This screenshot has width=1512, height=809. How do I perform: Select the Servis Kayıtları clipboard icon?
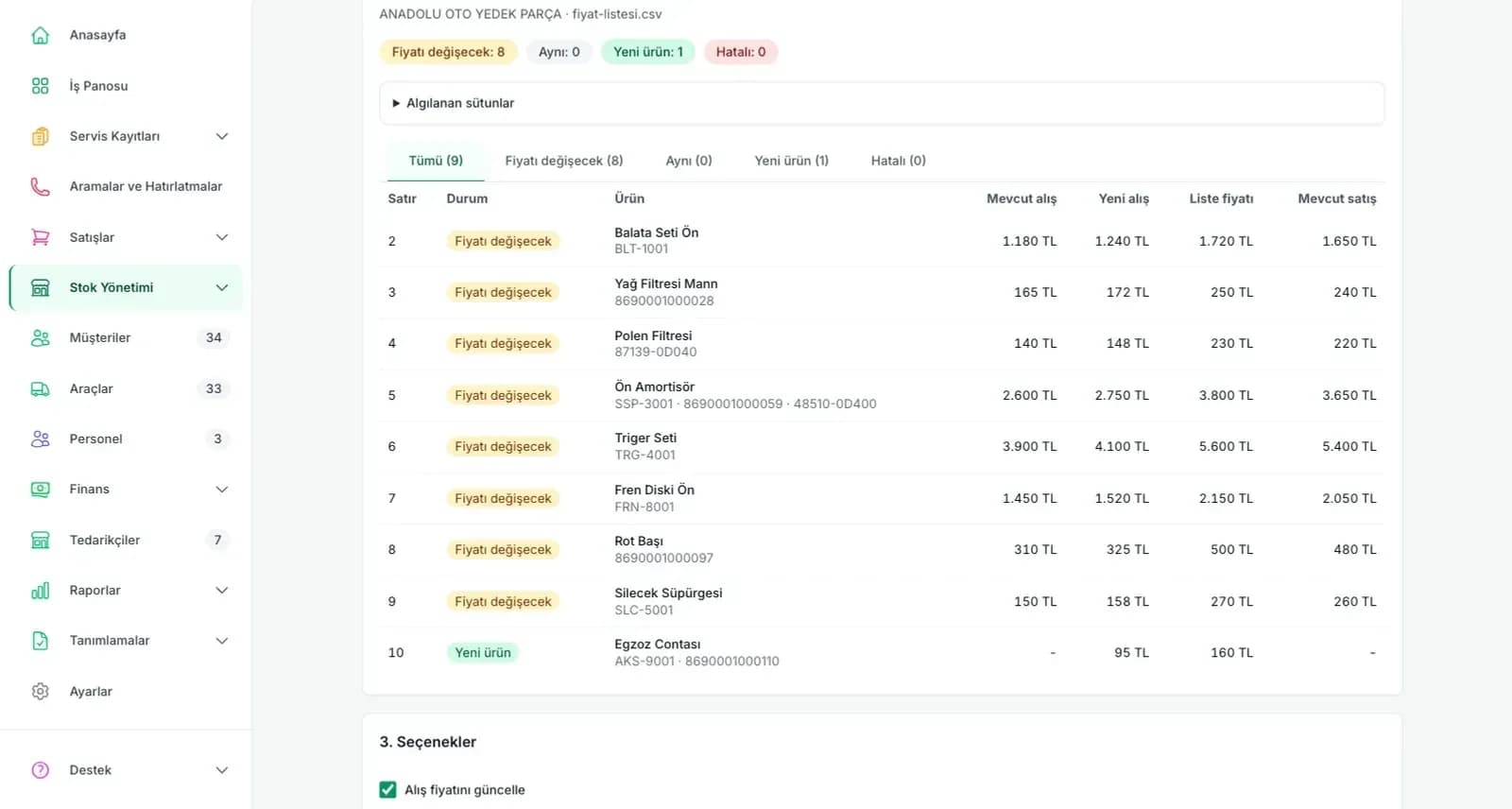click(40, 136)
